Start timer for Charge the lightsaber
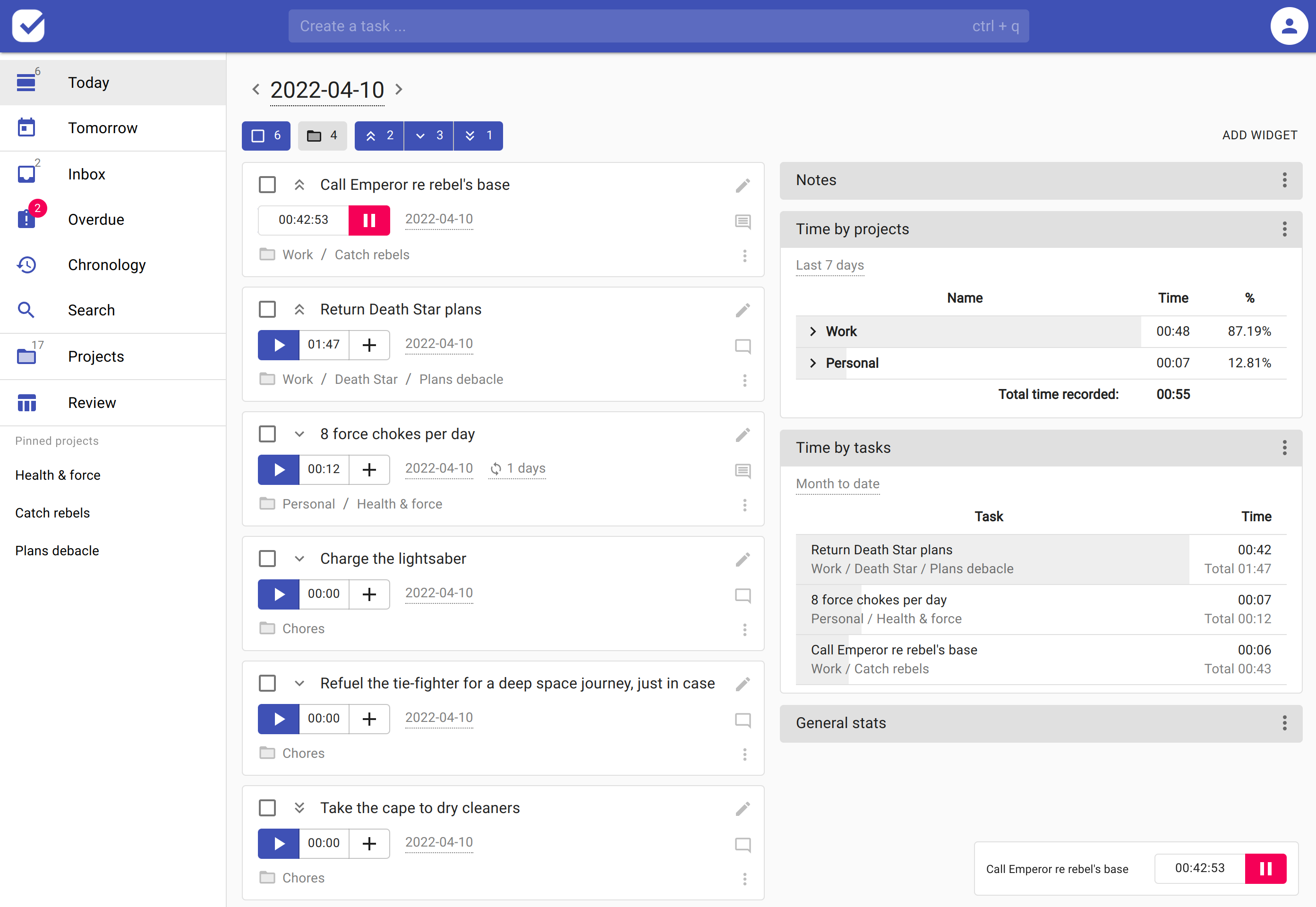1316x907 pixels. [x=279, y=594]
